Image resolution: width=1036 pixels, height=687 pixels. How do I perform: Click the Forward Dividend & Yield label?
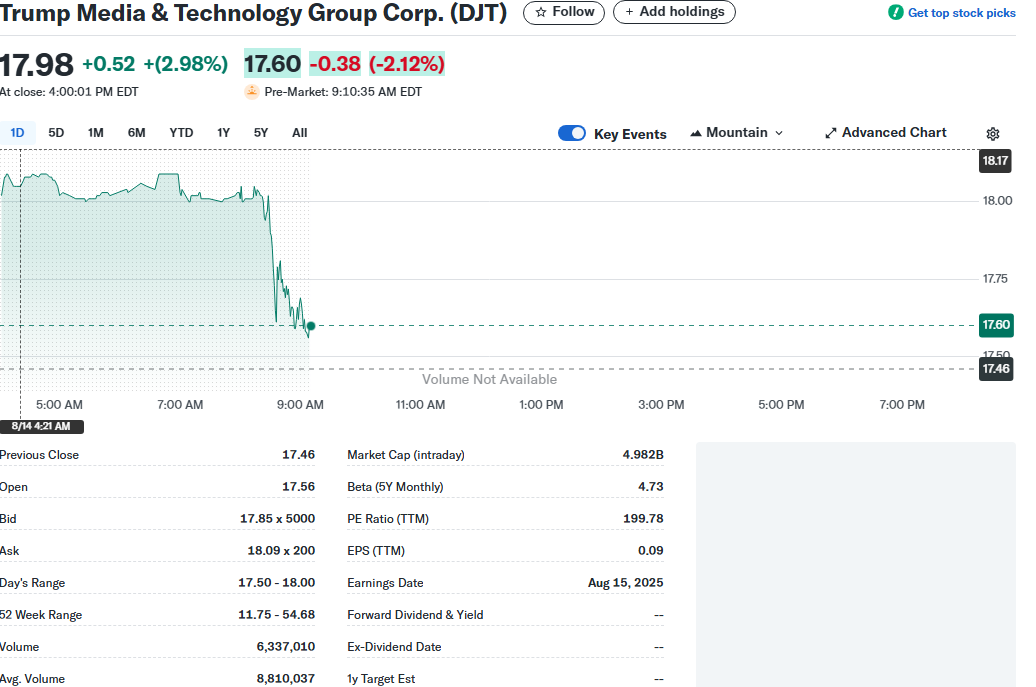pos(416,615)
